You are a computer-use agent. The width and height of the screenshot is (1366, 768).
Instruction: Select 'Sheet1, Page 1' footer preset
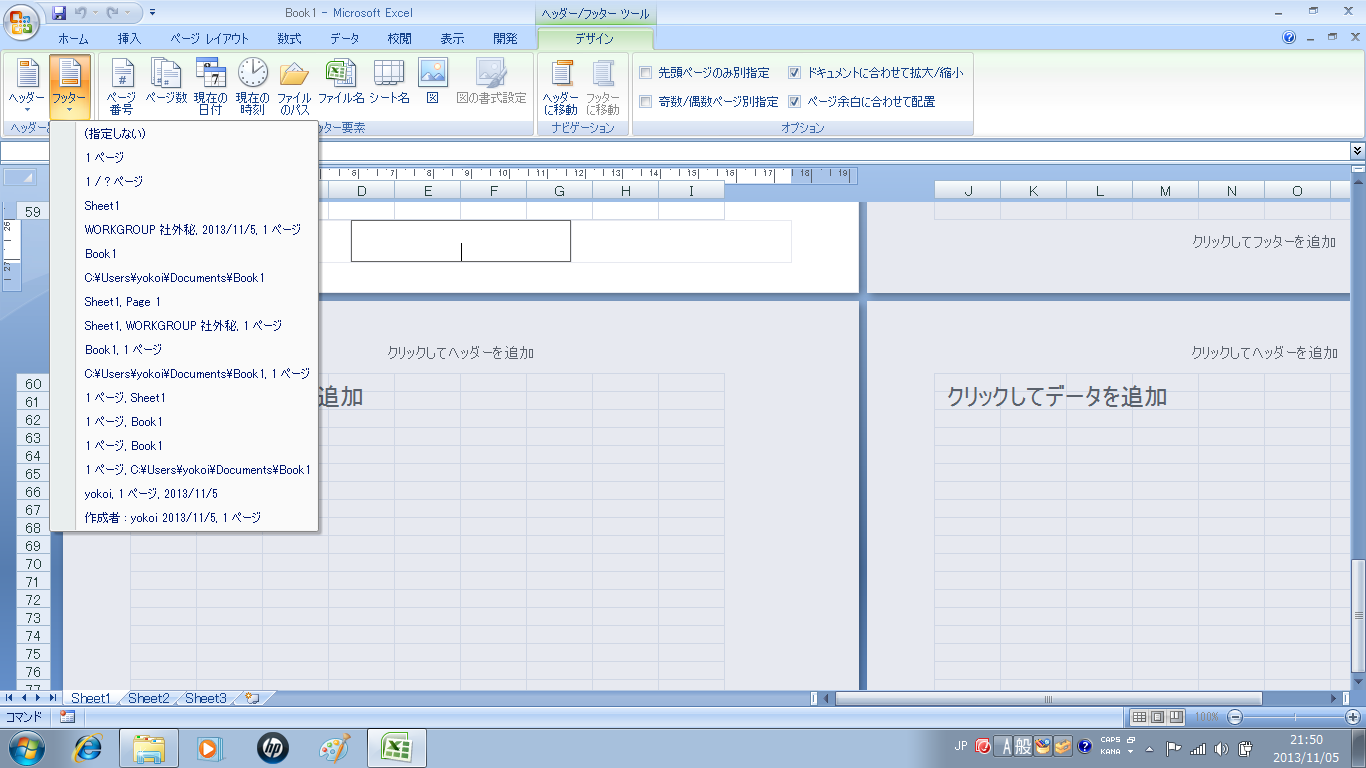[123, 302]
